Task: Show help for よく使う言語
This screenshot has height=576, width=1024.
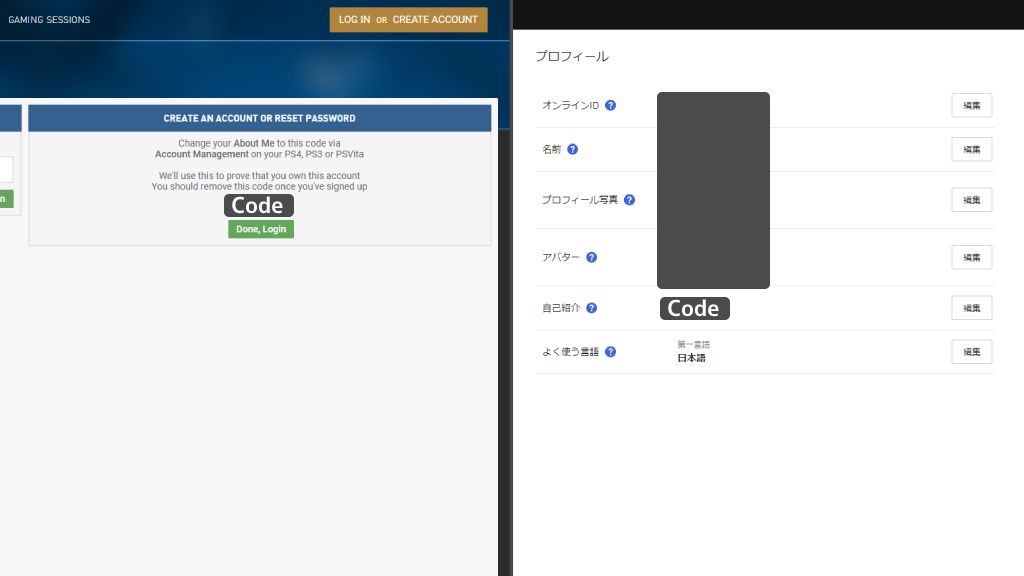Action: [x=611, y=351]
